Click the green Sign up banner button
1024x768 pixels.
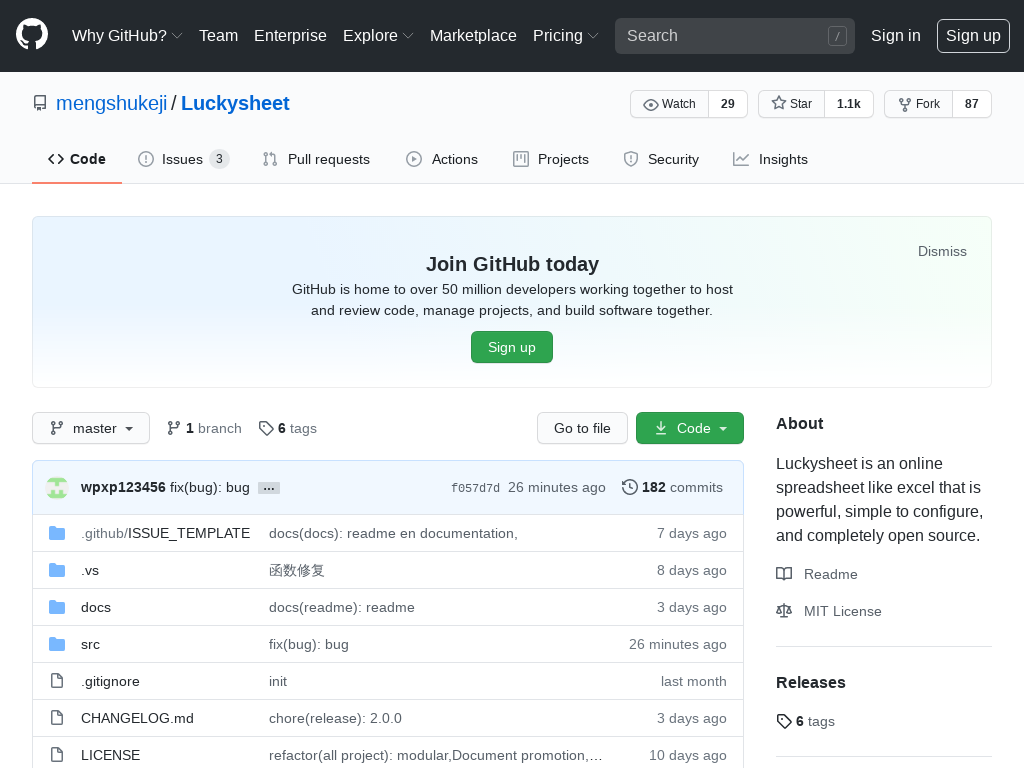(512, 347)
